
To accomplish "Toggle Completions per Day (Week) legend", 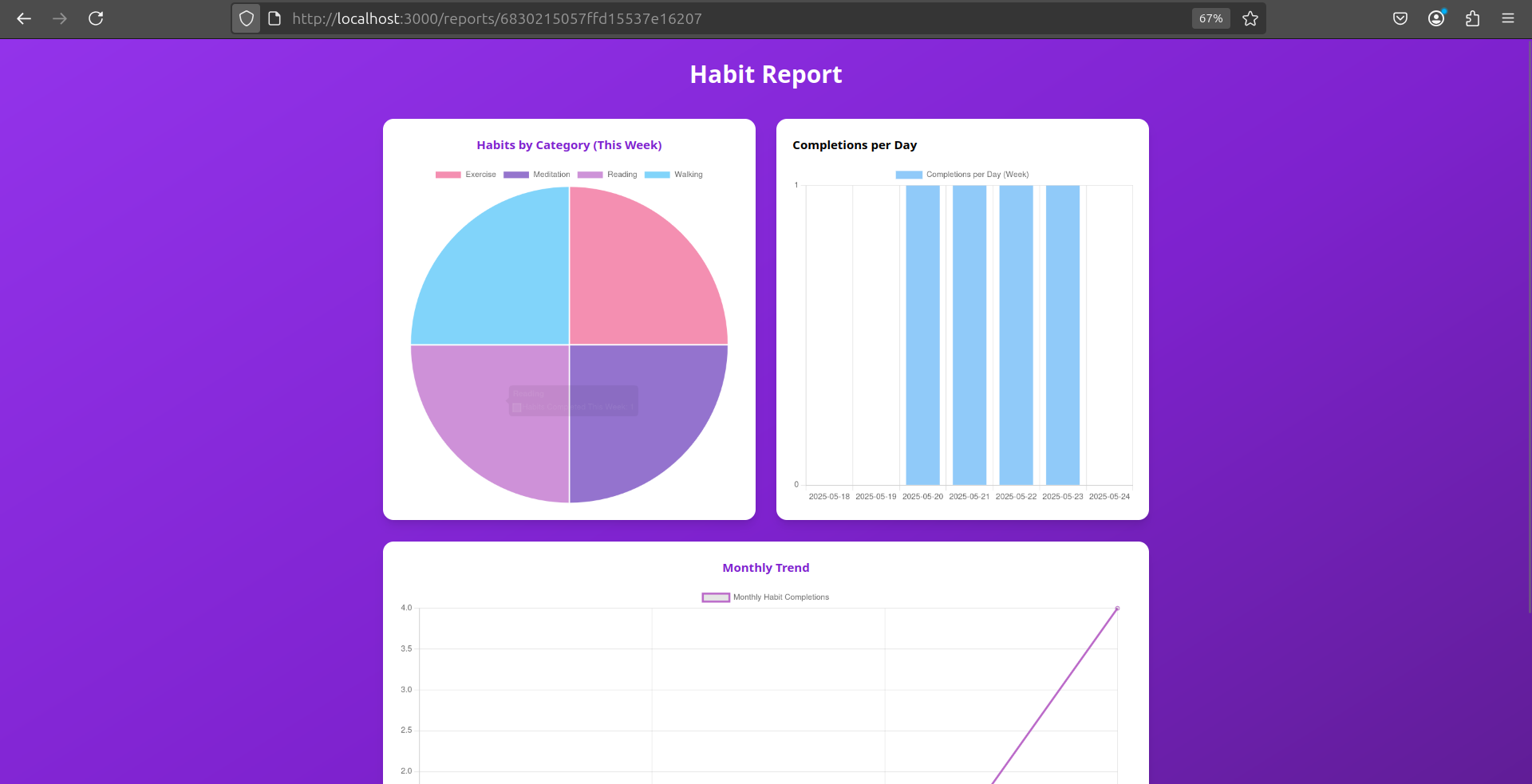I will (961, 175).
